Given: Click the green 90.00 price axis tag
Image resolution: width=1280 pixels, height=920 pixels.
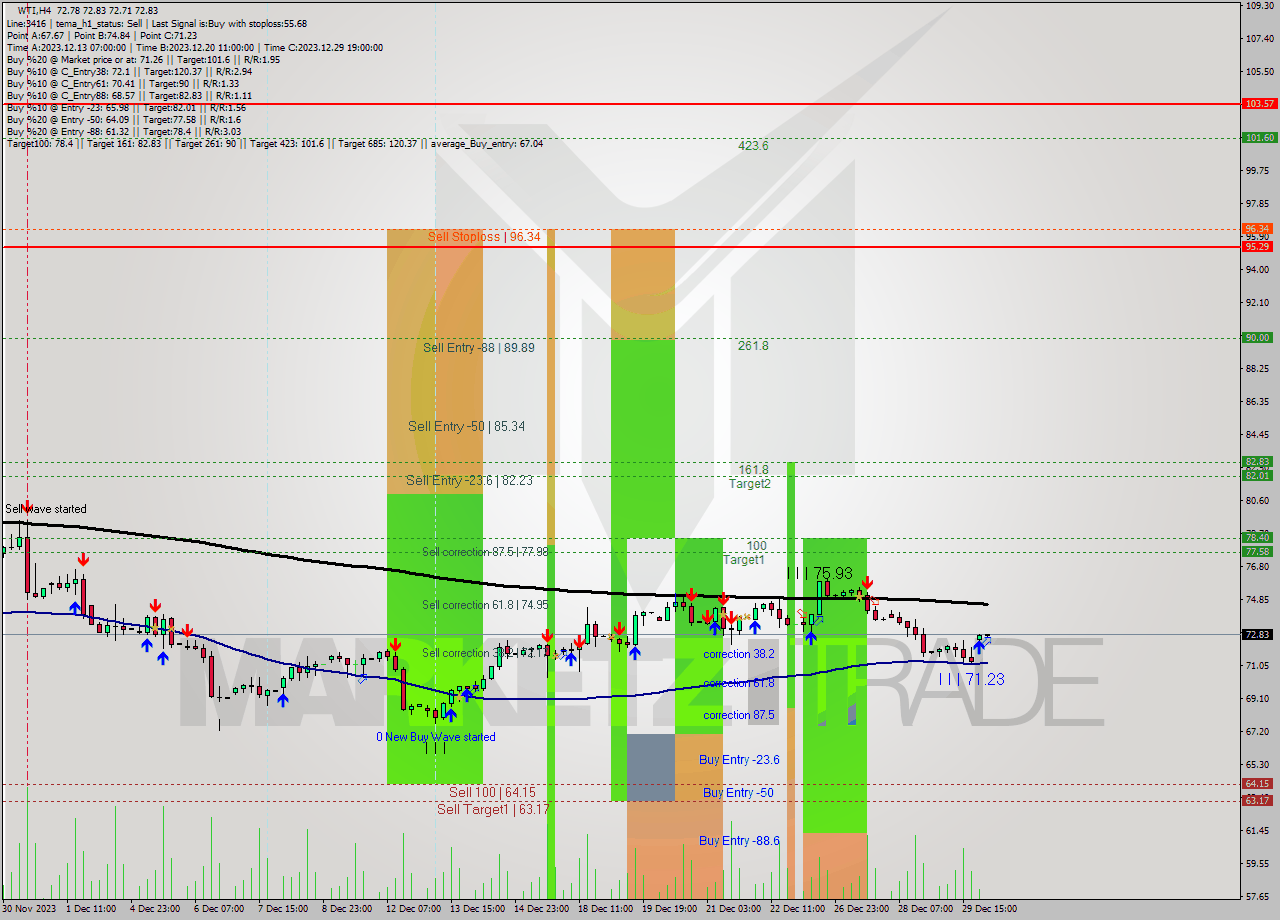Looking at the screenshot, I should (1258, 337).
